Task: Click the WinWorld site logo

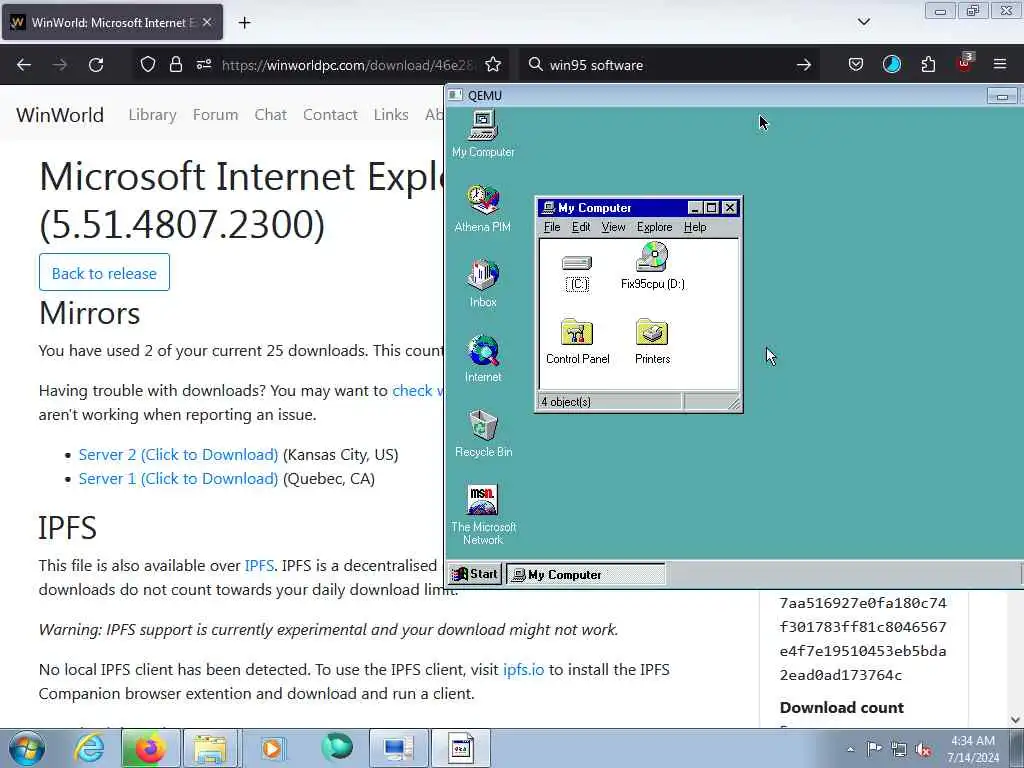Action: tap(60, 115)
